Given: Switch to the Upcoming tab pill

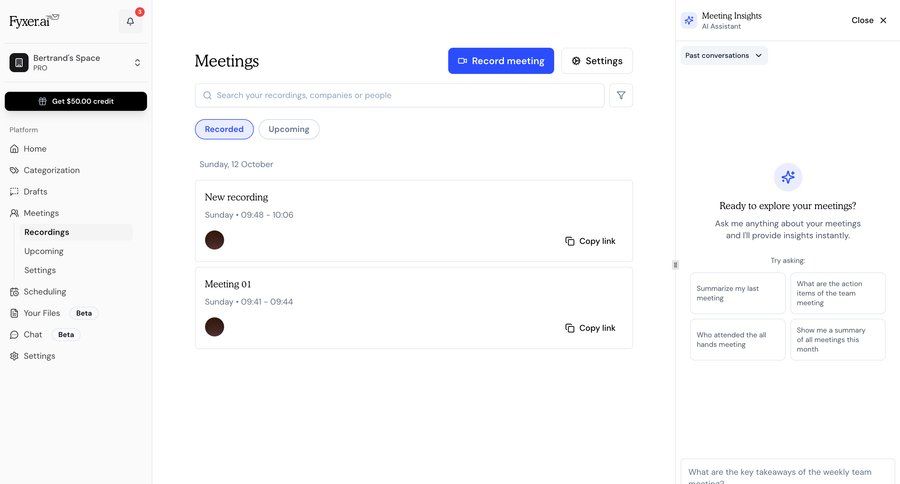Looking at the screenshot, I should pyautogui.click(x=289, y=129).
